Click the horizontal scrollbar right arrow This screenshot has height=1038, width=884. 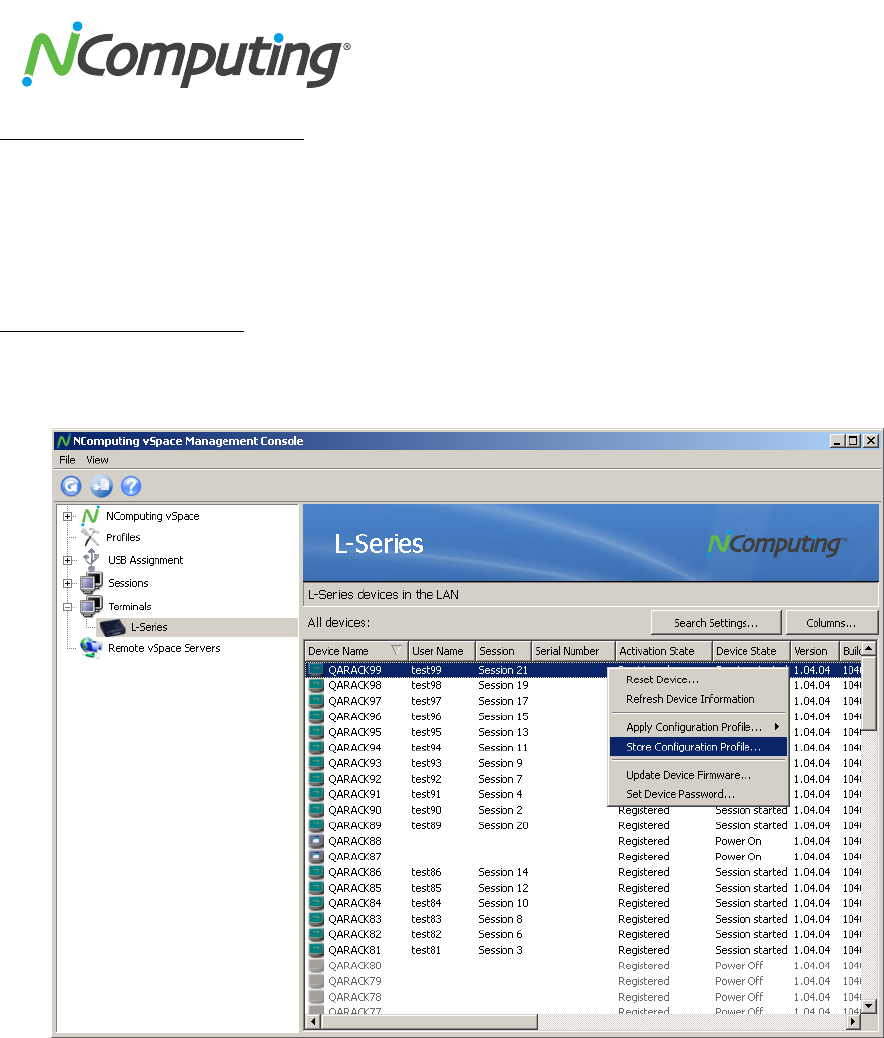855,1021
